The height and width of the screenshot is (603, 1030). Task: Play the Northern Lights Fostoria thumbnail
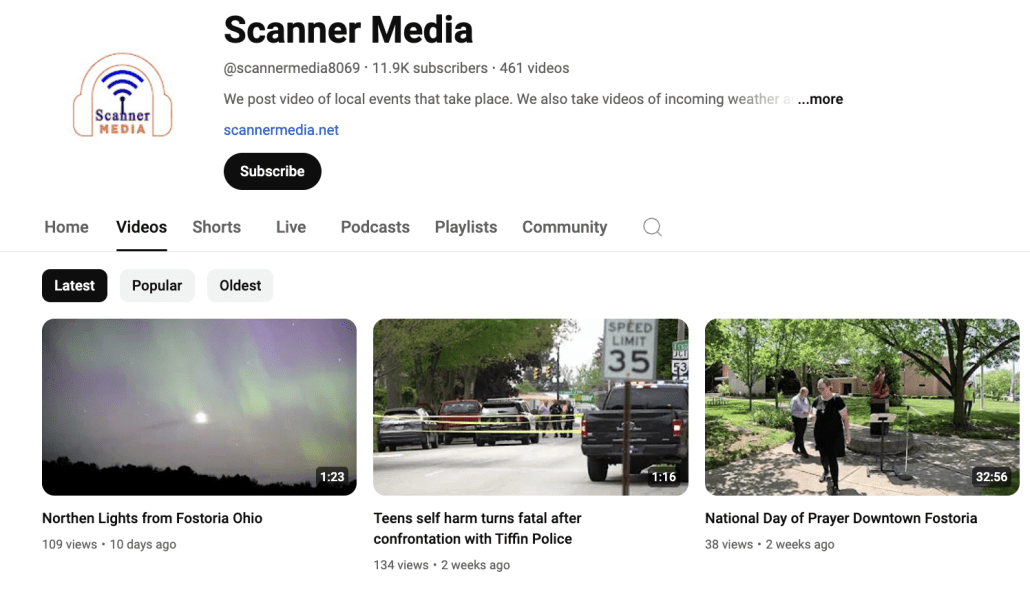pos(199,407)
